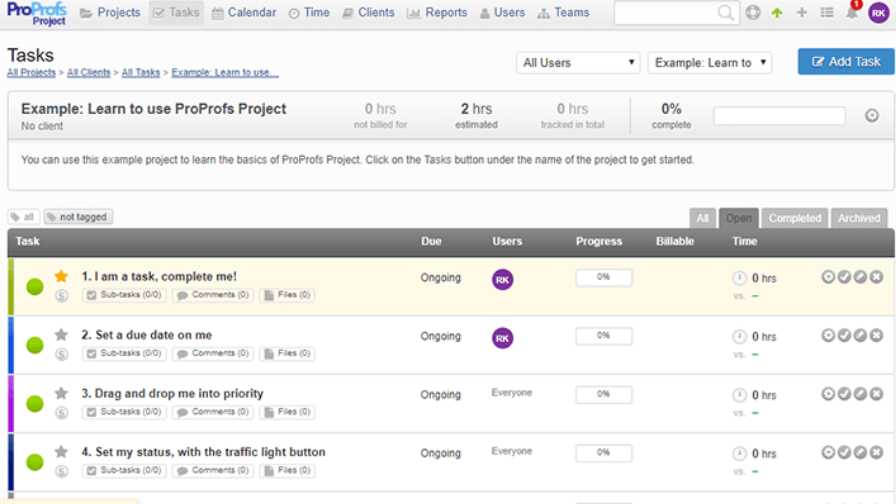The image size is (896, 504).
Task: Follow the All Projects breadcrumb link
Action: coord(31,73)
